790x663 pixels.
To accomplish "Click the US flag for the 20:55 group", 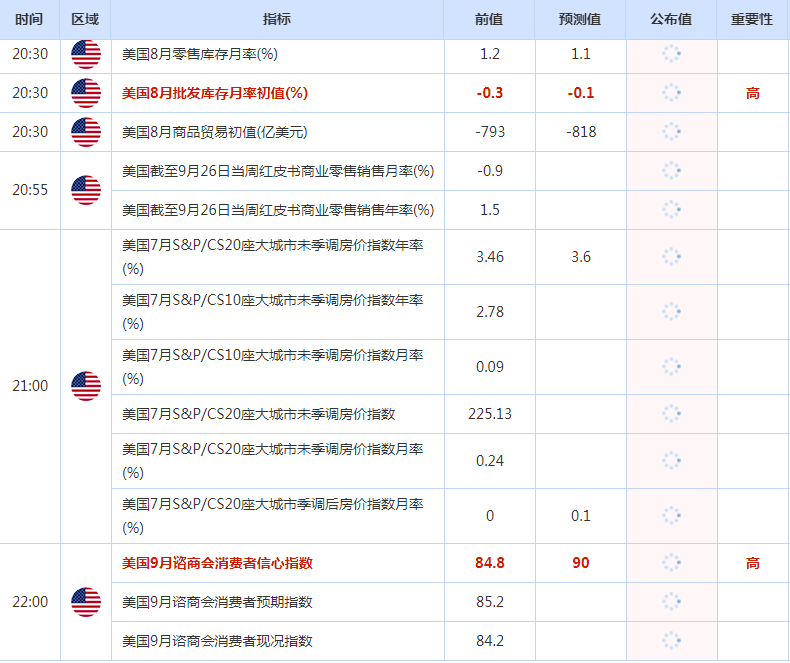I will pyautogui.click(x=86, y=190).
